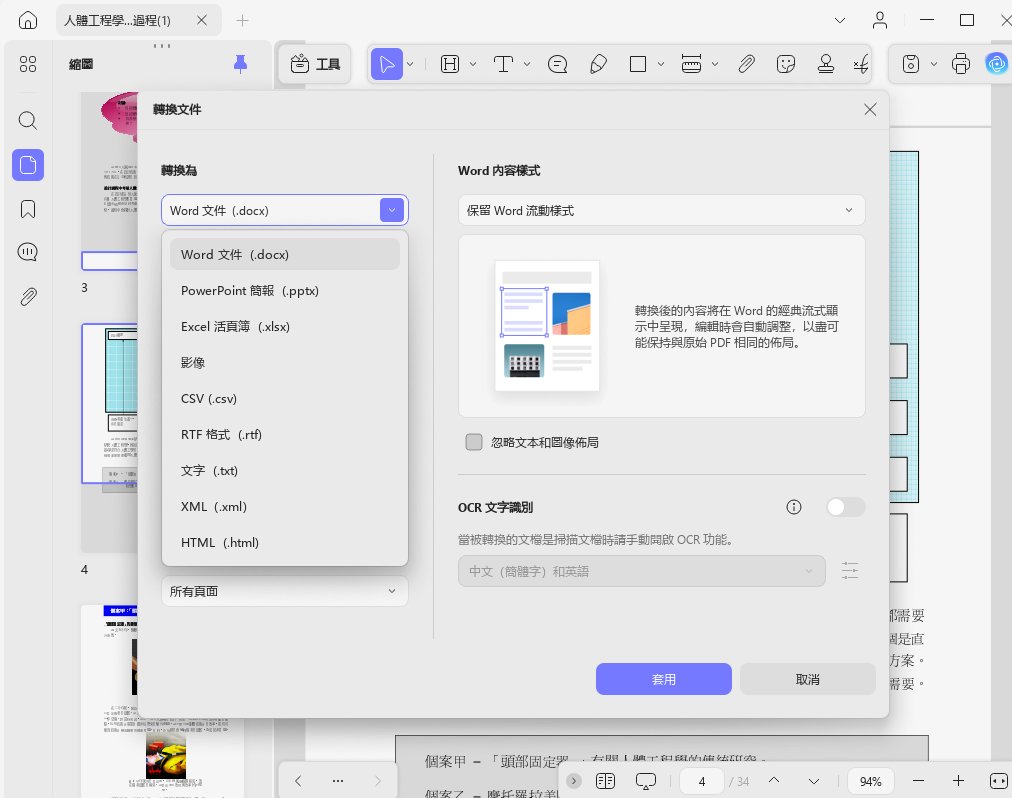Open the page range dropdown
This screenshot has height=798, width=1012.
coord(285,591)
